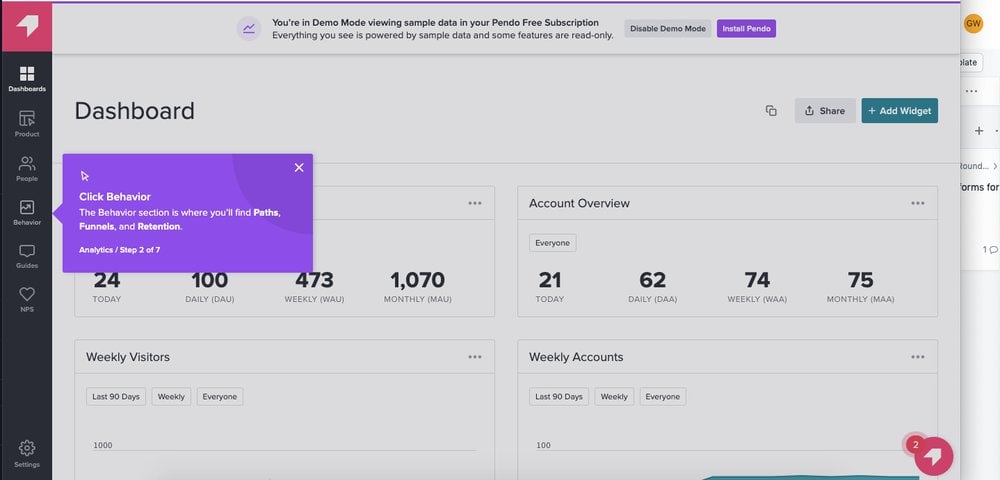Click the Install Pendo button
This screenshot has height=480, width=1000.
pos(746,28)
